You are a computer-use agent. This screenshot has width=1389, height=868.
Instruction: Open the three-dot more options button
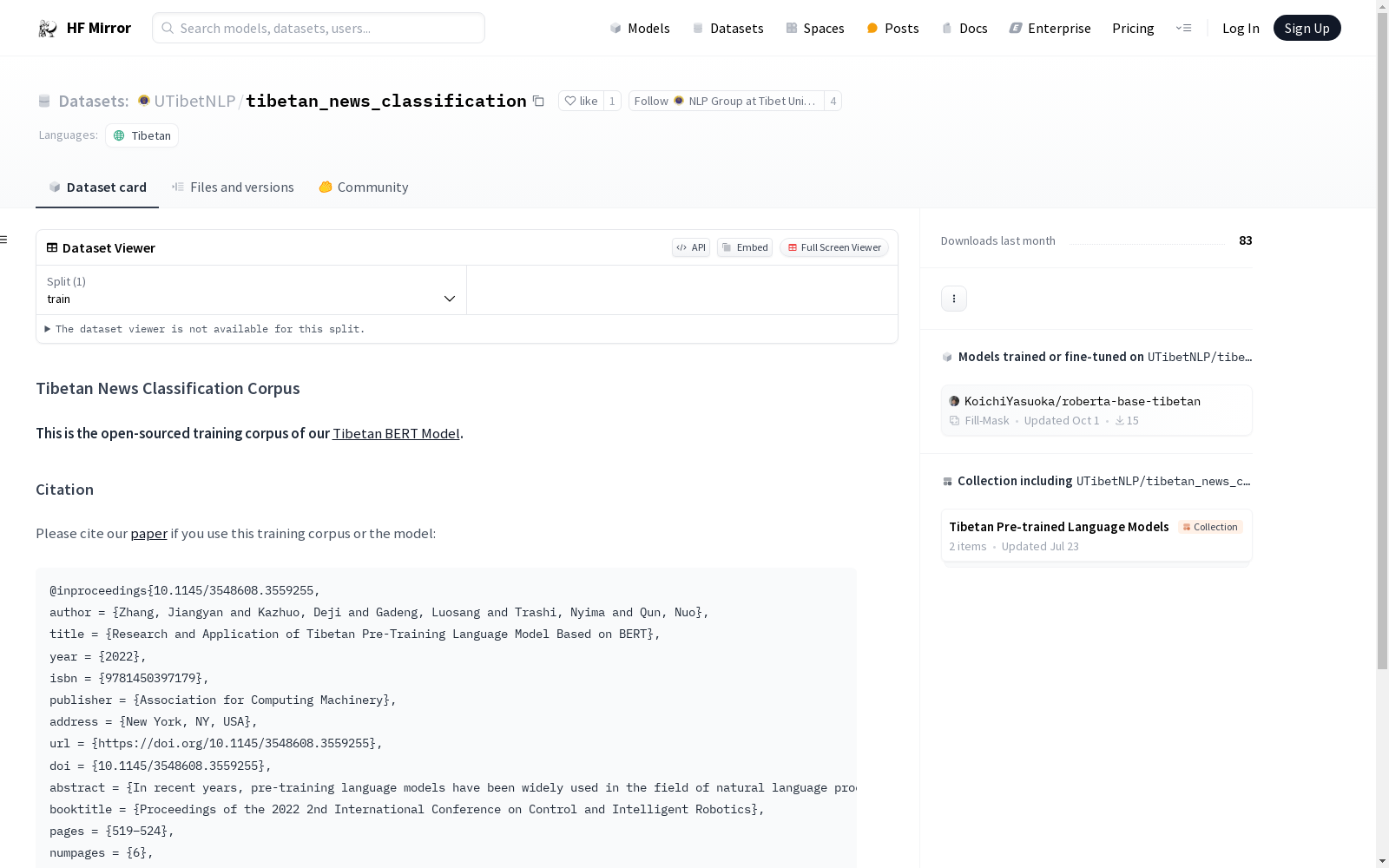click(x=954, y=299)
